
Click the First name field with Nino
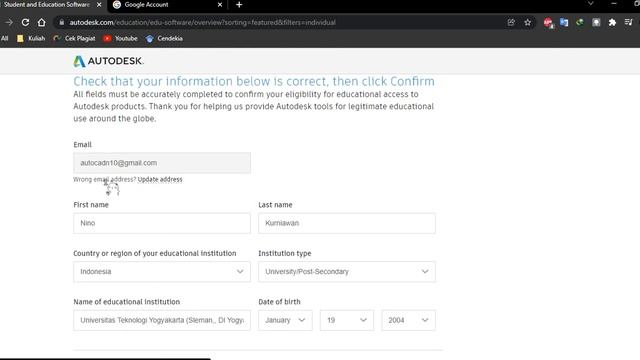(162, 223)
